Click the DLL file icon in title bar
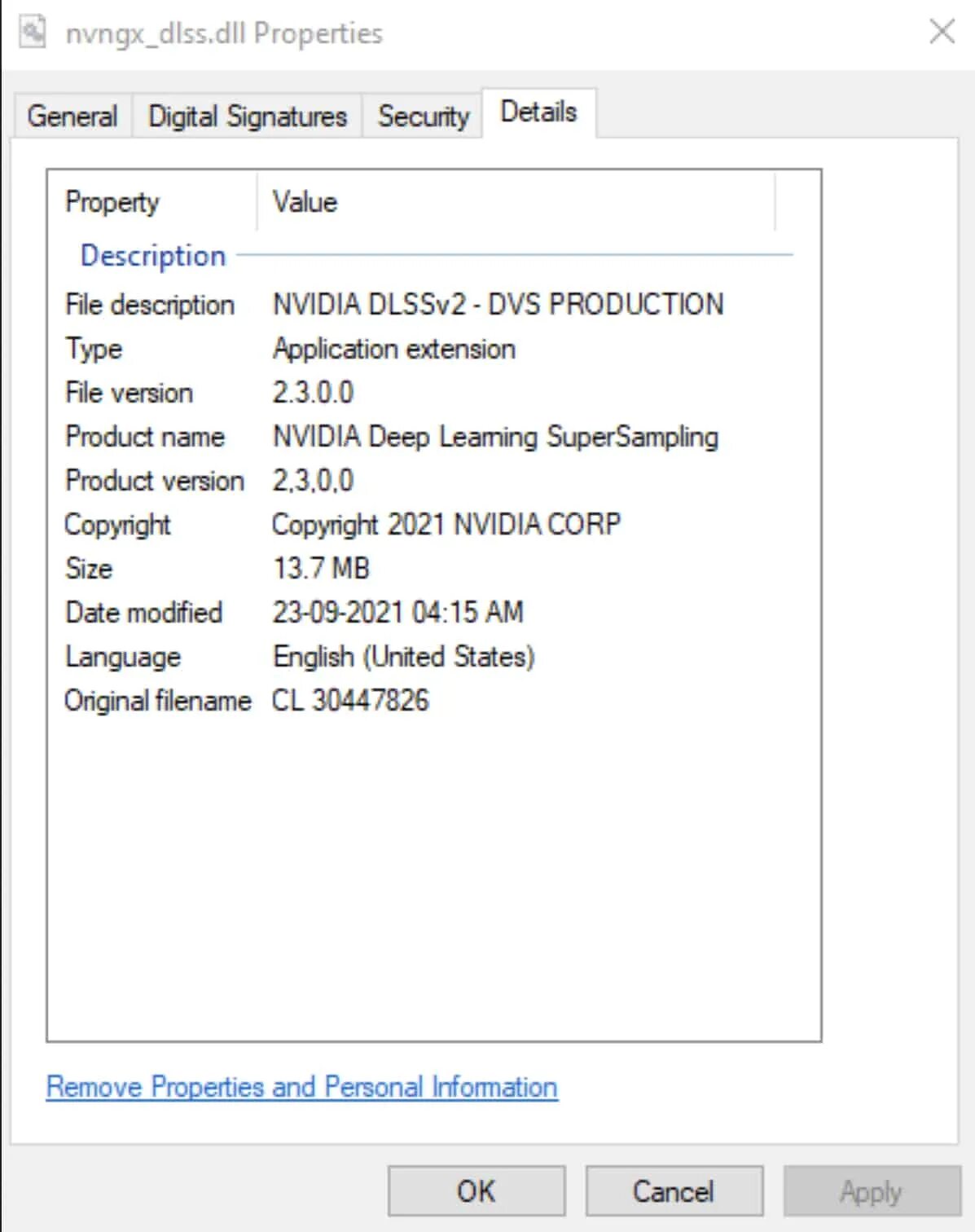The height and width of the screenshot is (1232, 975). (x=33, y=32)
